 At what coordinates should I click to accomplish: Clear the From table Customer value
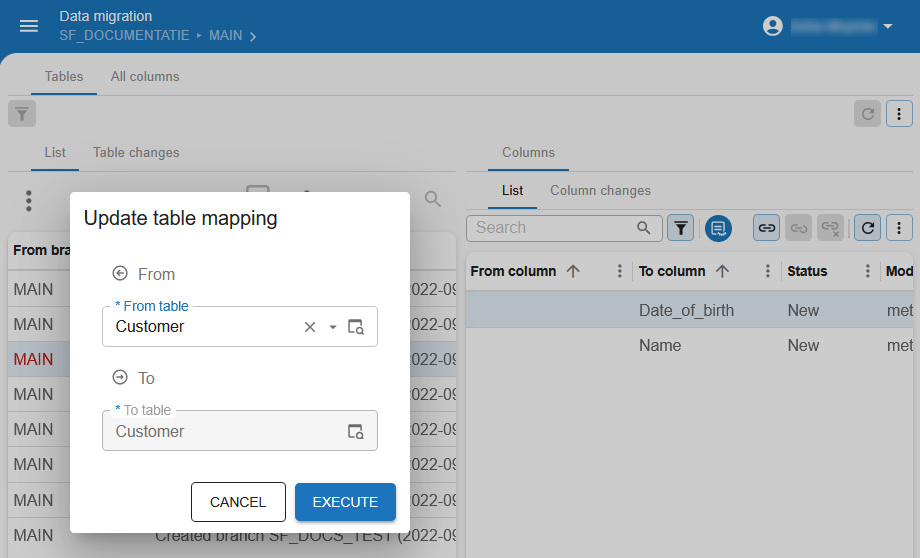pyautogui.click(x=310, y=327)
